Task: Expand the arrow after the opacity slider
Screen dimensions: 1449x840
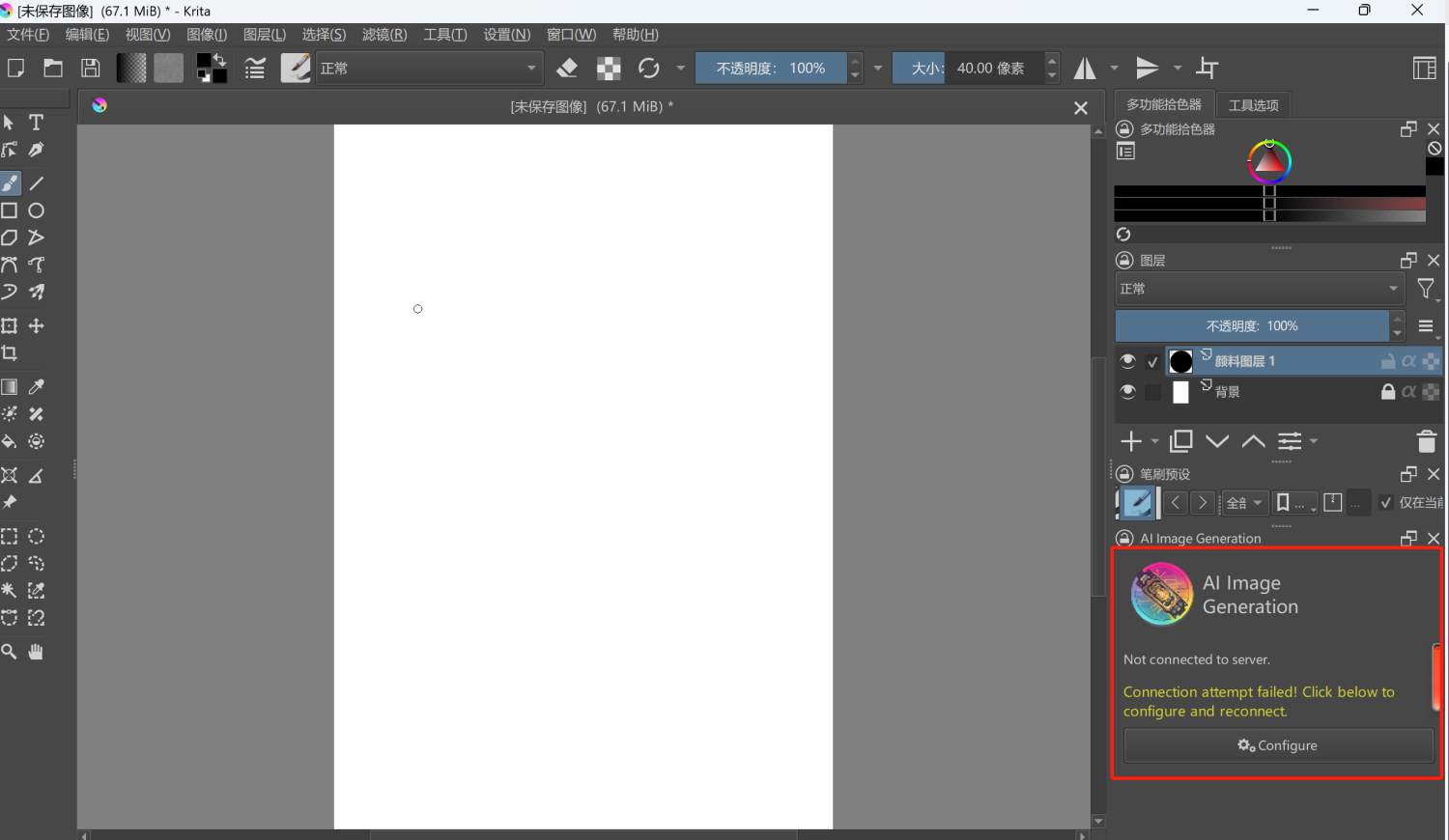Action: coord(877,68)
